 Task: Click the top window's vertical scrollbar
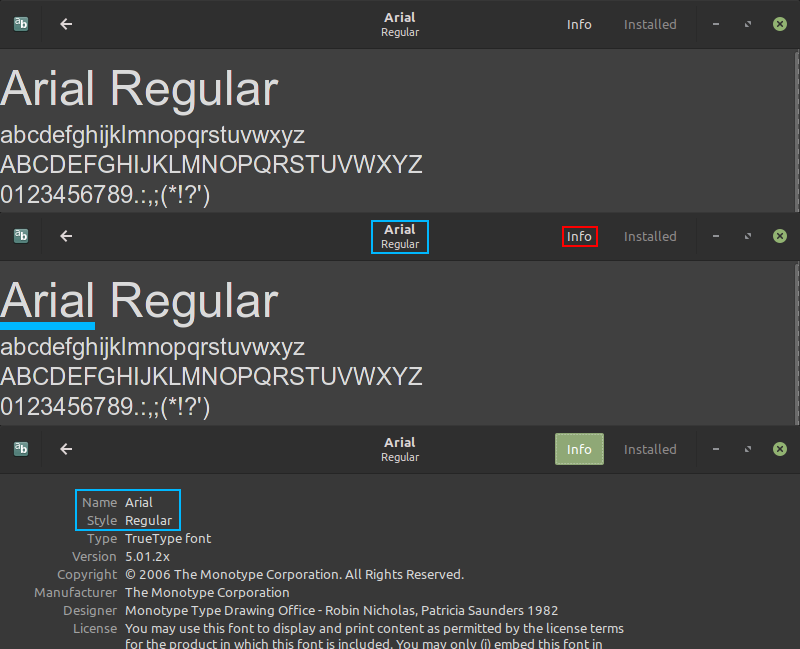797,131
